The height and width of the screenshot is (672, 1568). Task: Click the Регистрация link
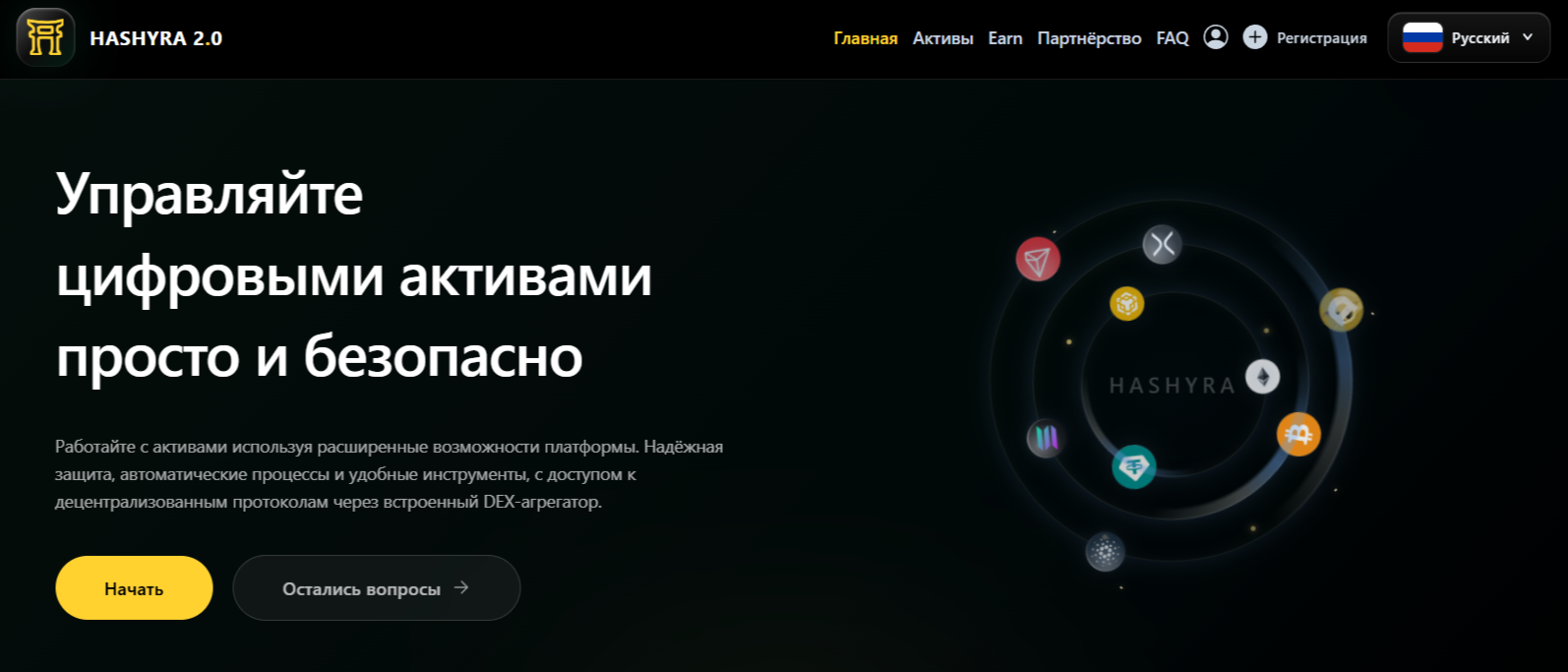pos(1322,38)
